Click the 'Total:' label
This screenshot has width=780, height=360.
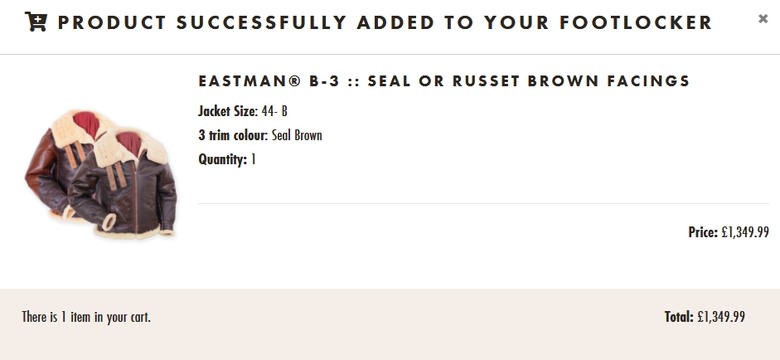679,317
